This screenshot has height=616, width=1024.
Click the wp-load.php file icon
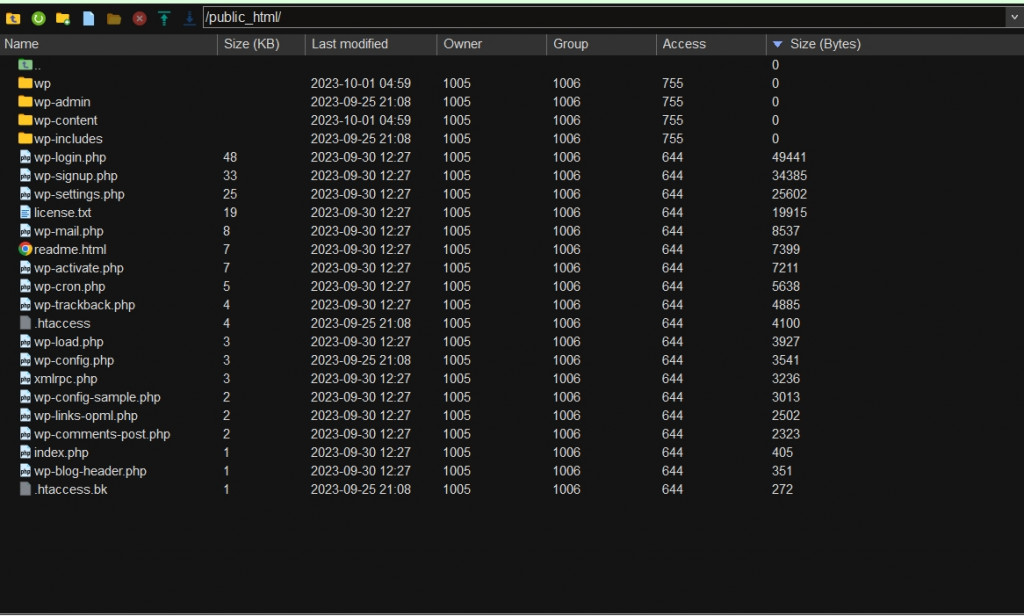[x=25, y=341]
